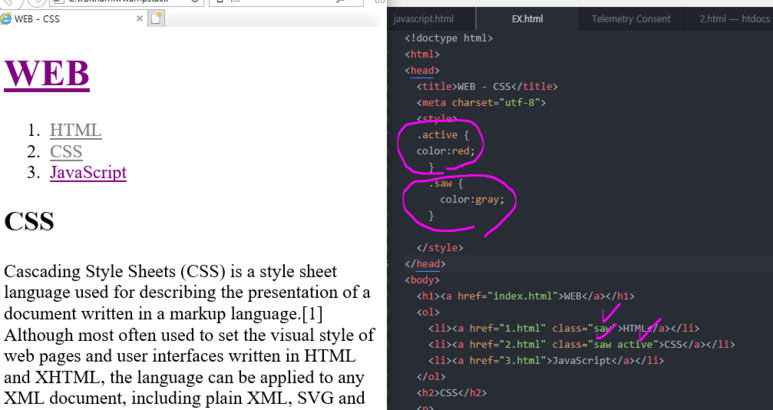Click the opening <body> tag line
Viewport: 773px width, 410px height.
point(422,280)
